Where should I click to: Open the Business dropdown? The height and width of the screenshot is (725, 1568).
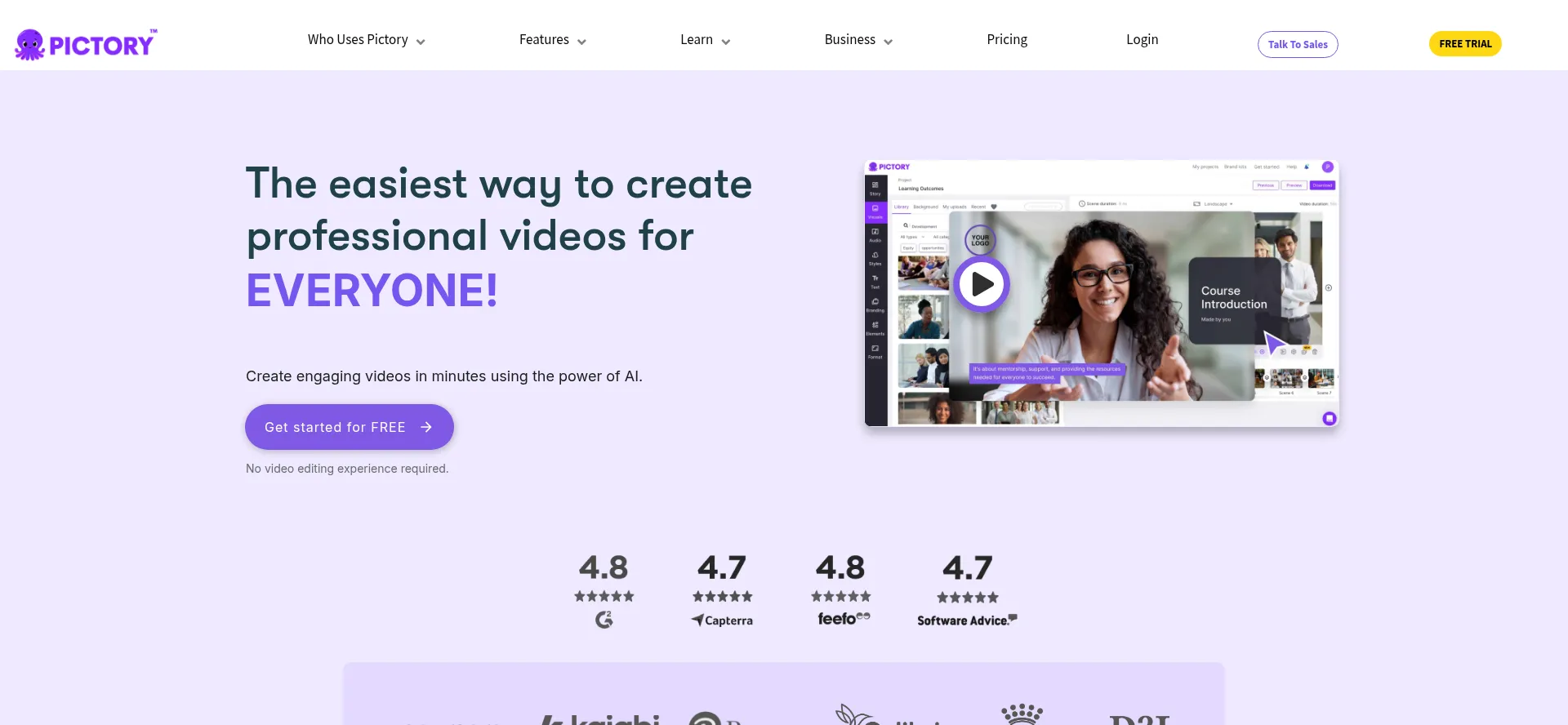tap(857, 40)
